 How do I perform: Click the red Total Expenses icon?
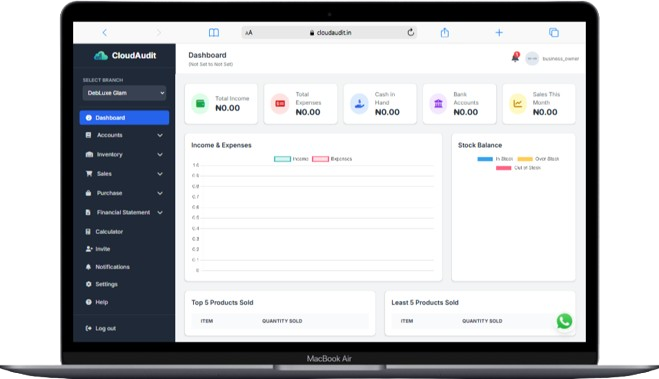click(279, 103)
